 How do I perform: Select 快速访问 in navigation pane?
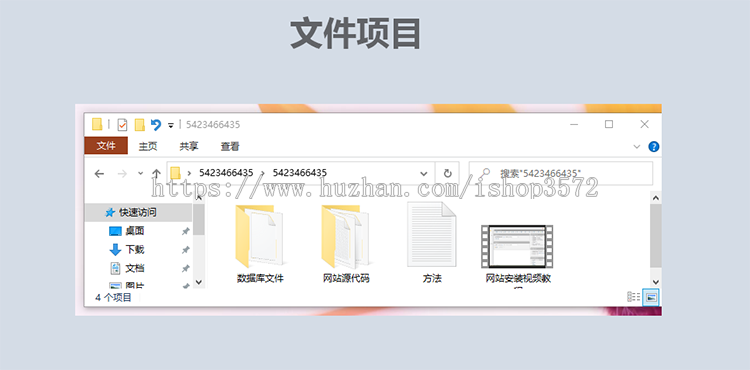coord(139,212)
